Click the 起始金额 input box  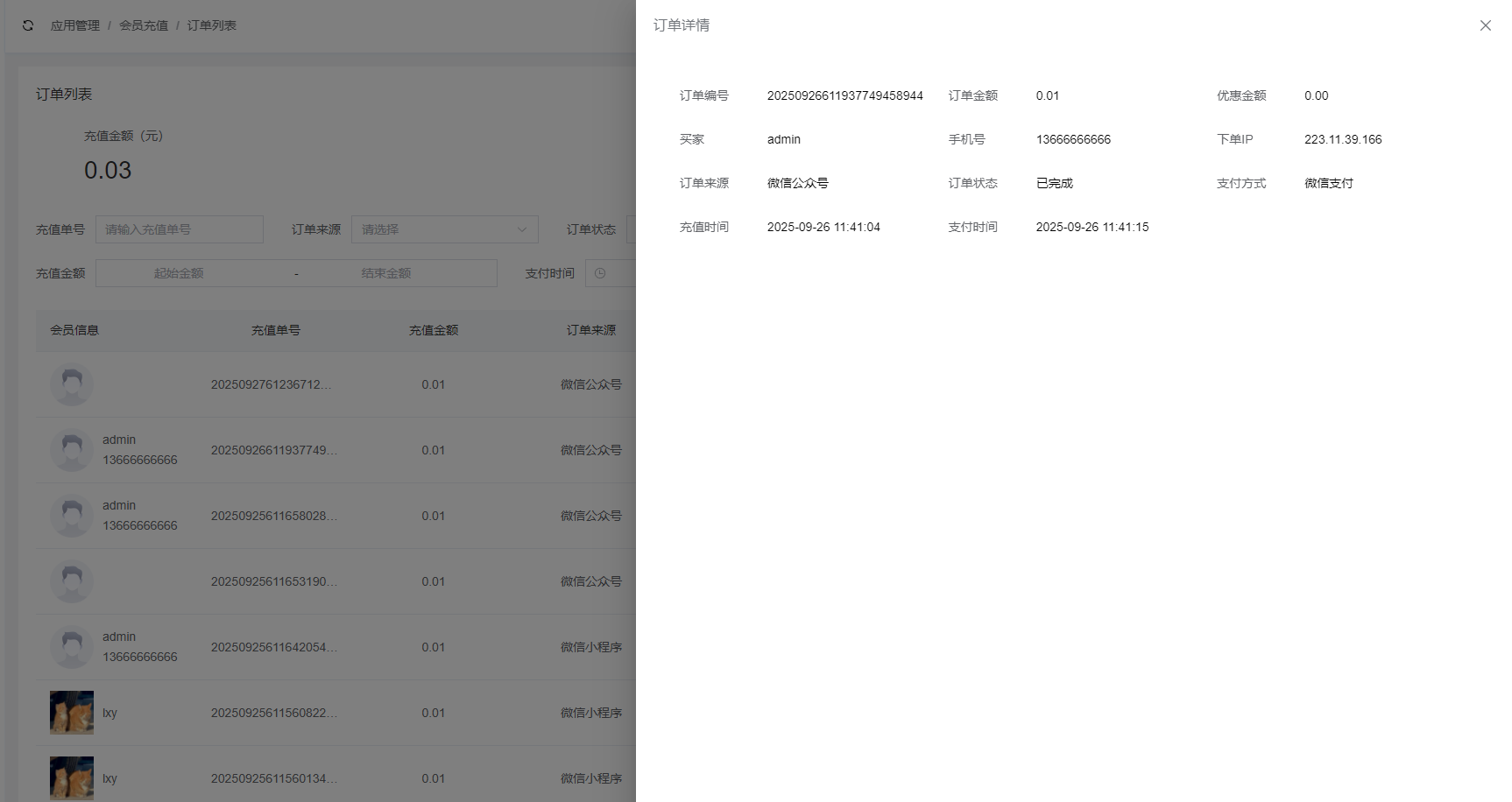coord(179,273)
